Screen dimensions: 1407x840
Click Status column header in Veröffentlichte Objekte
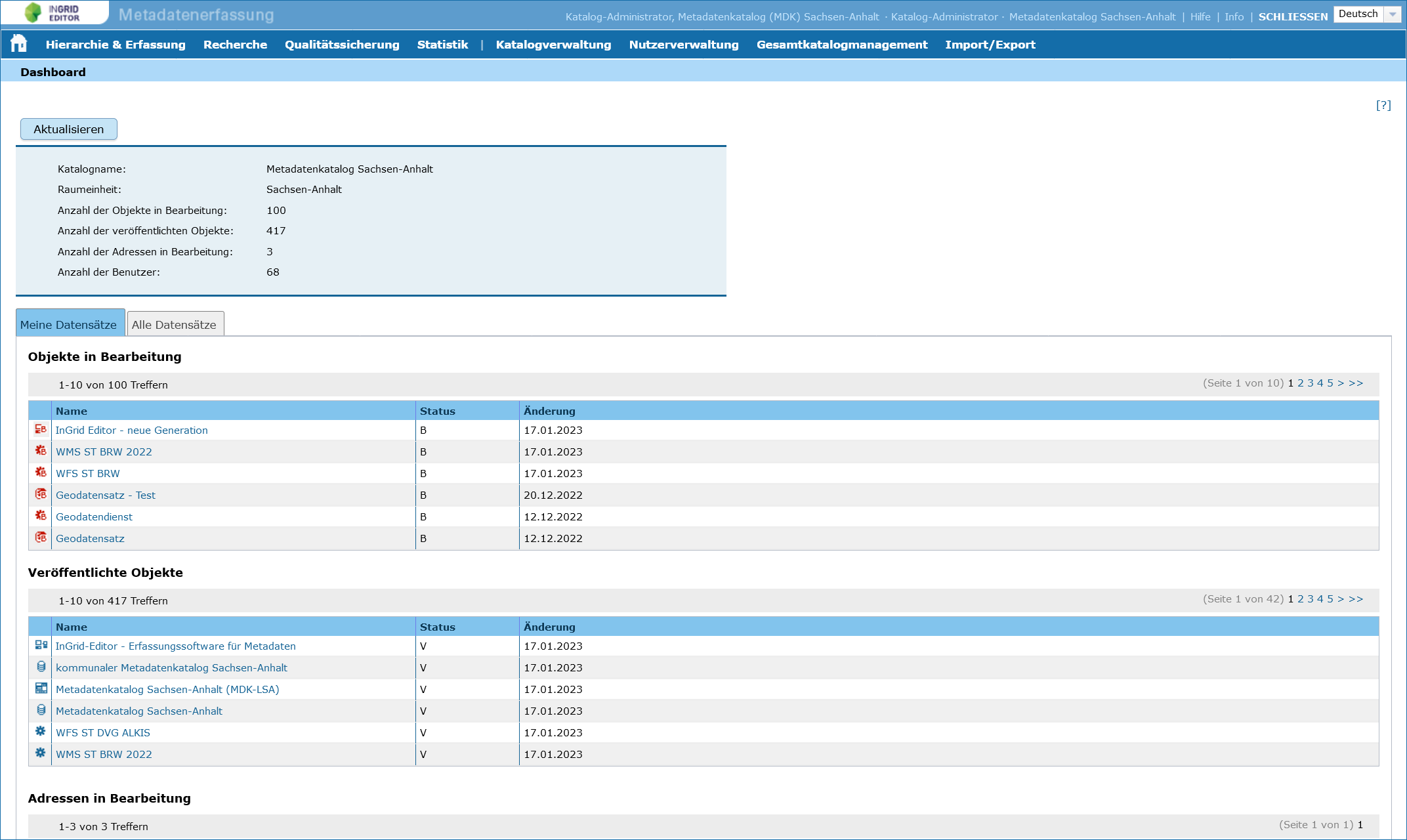(467, 627)
